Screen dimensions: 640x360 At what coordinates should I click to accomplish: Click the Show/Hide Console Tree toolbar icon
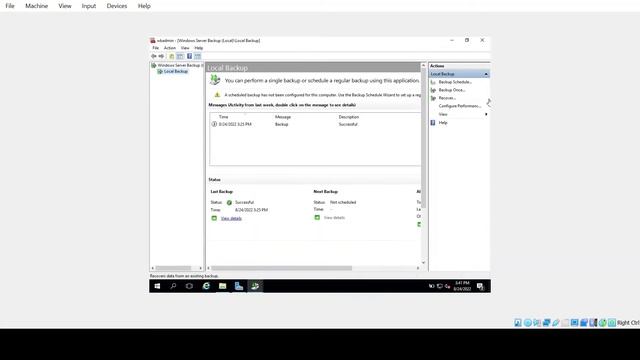pyautogui.click(x=180, y=56)
